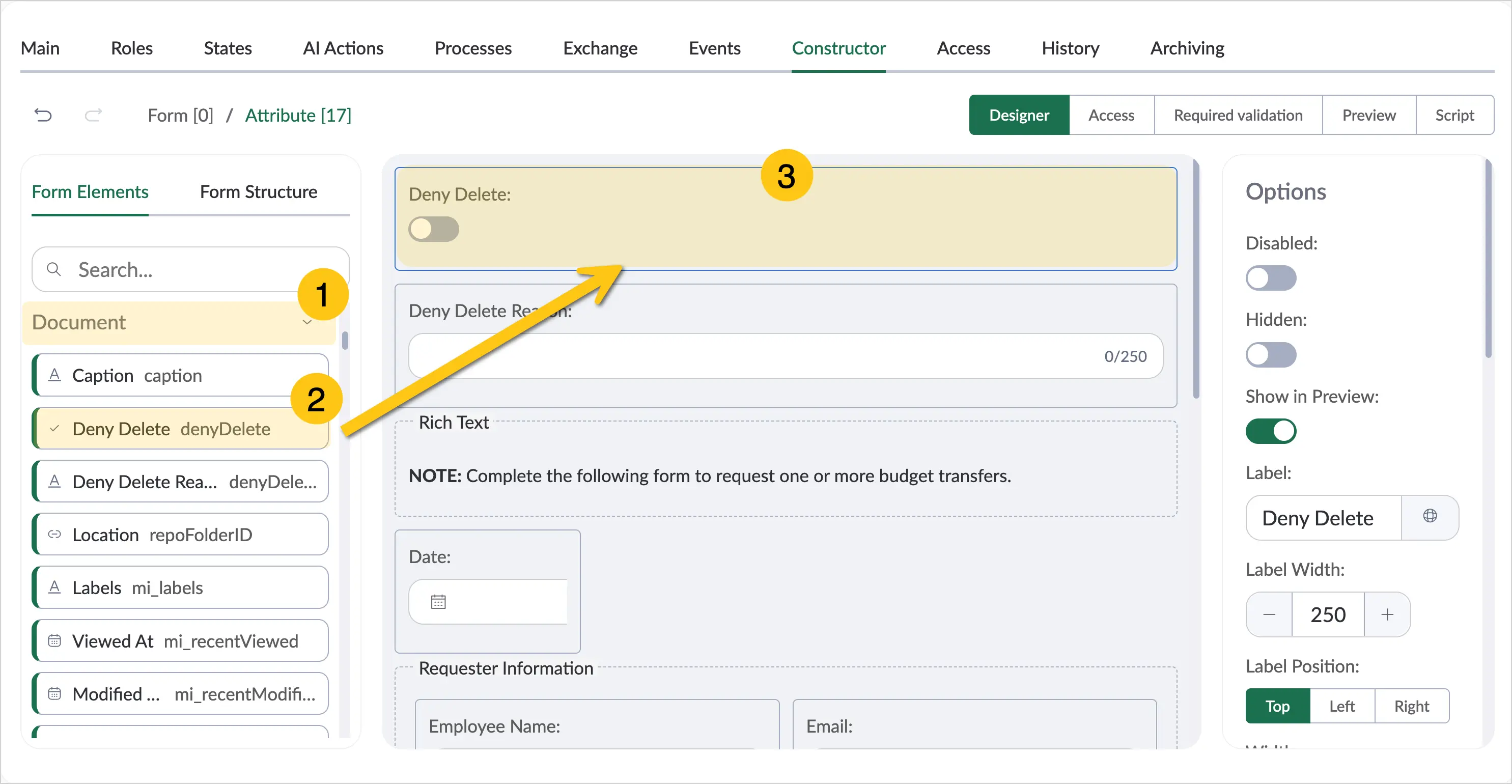Open the top-level Access tab

pos(963,48)
